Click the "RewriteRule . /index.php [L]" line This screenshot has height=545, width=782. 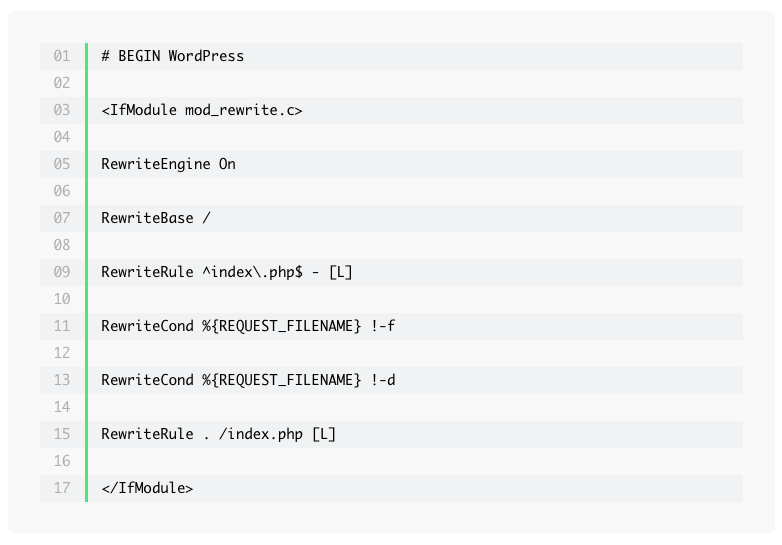pos(219,434)
